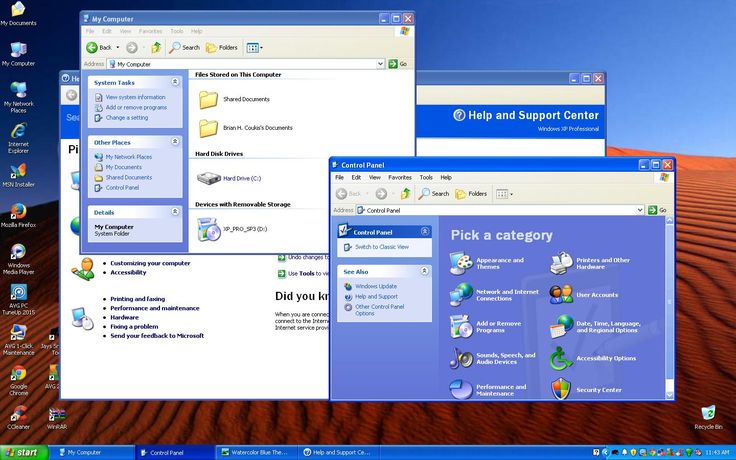Expand the Control Panel address bar dropdown

[x=639, y=210]
